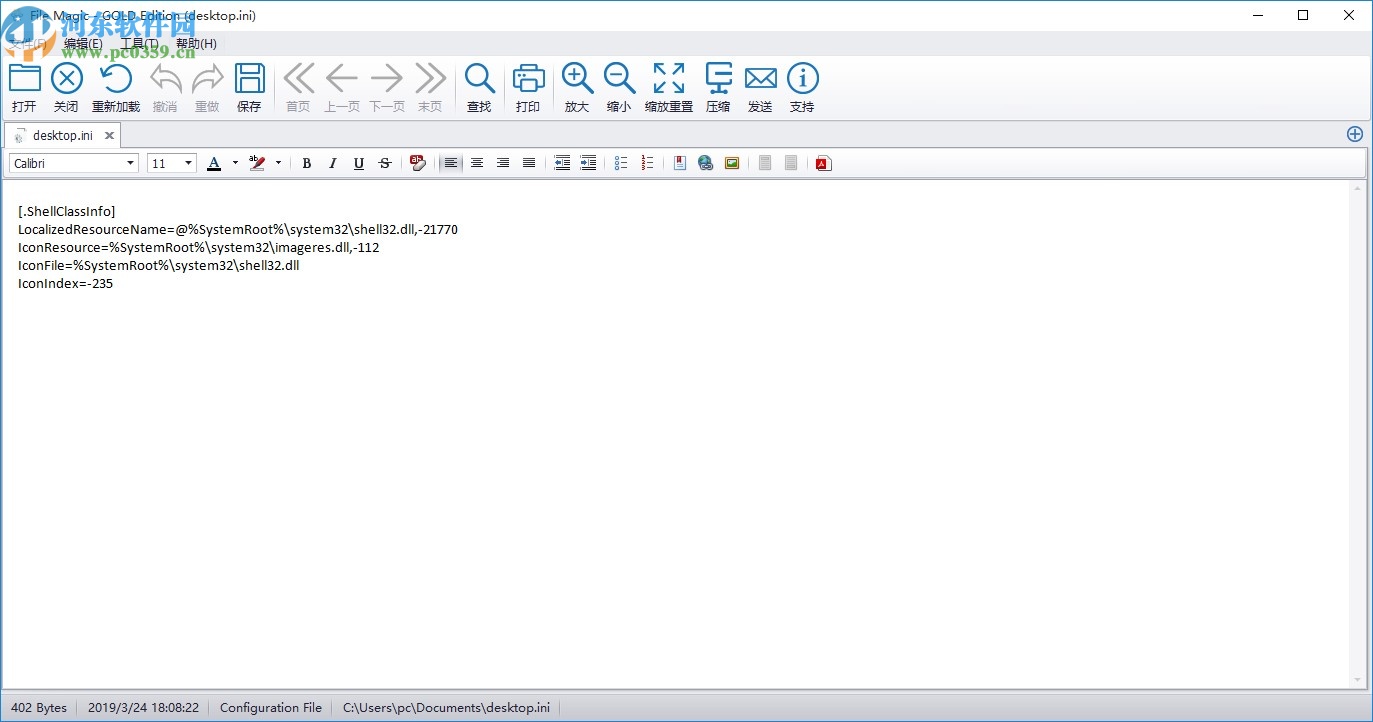Toggle strikethrough formatting
The image size is (1373, 722).
[x=385, y=163]
